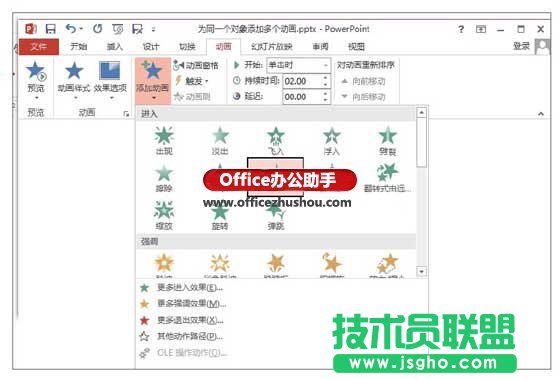Click the 持续时间 duration field 02.00
560x379 pixels.
click(x=302, y=81)
